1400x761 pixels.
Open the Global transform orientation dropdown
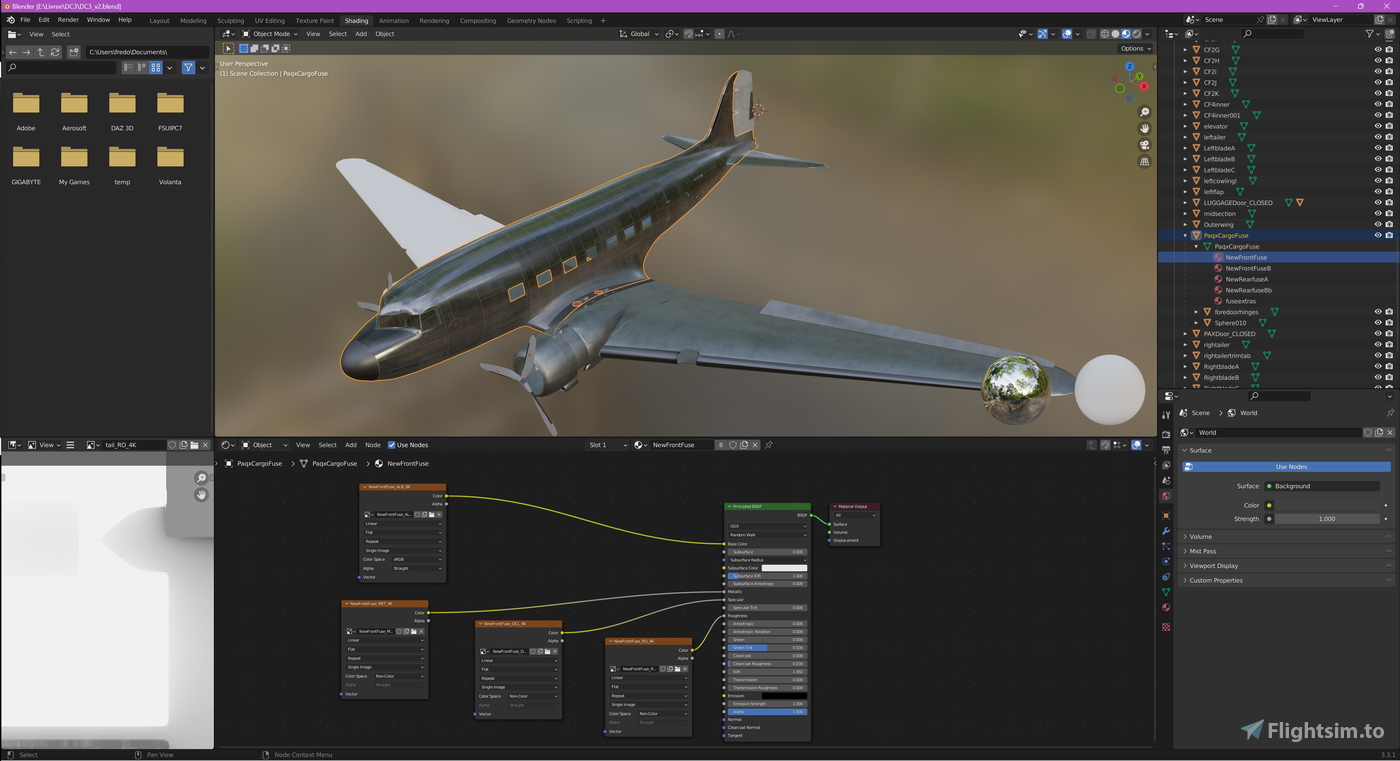pyautogui.click(x=638, y=33)
